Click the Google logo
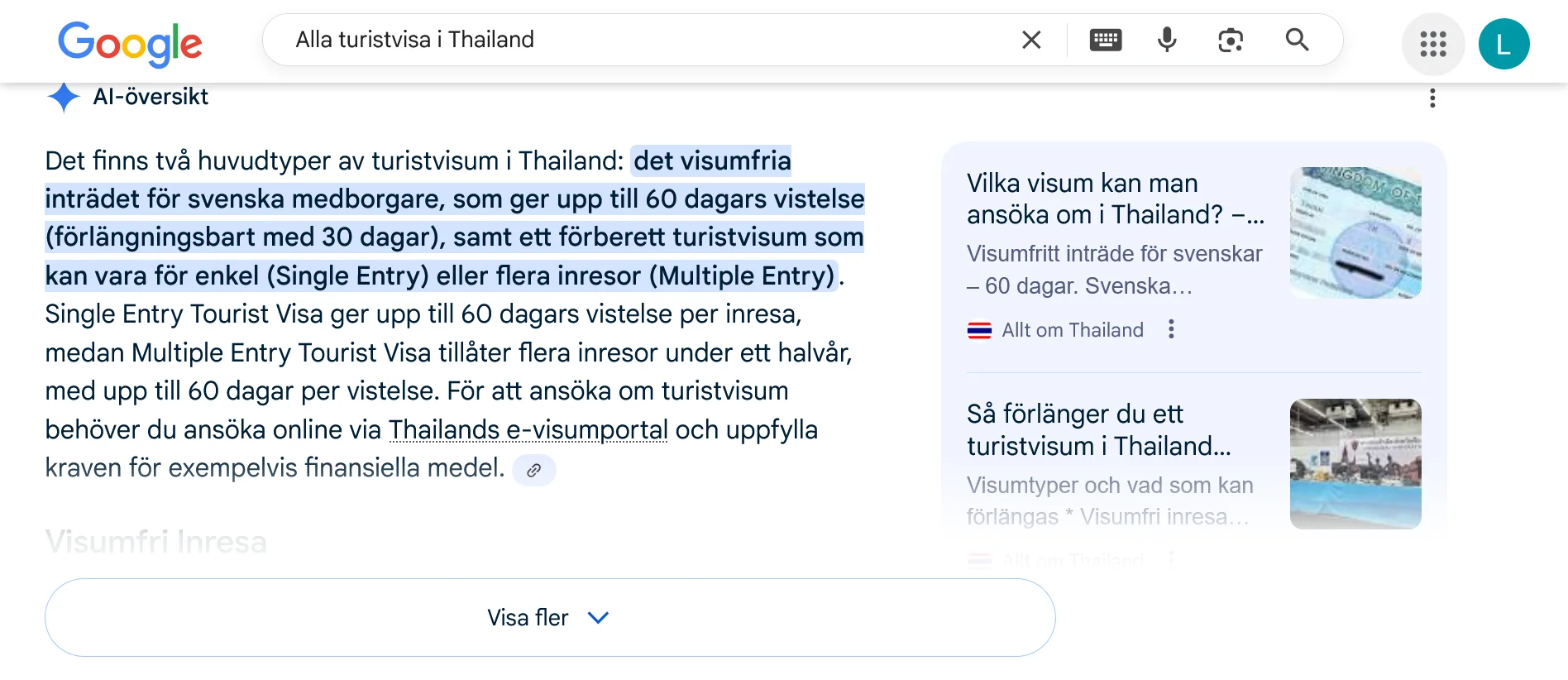Viewport: 1568px width, 680px height. (x=130, y=42)
